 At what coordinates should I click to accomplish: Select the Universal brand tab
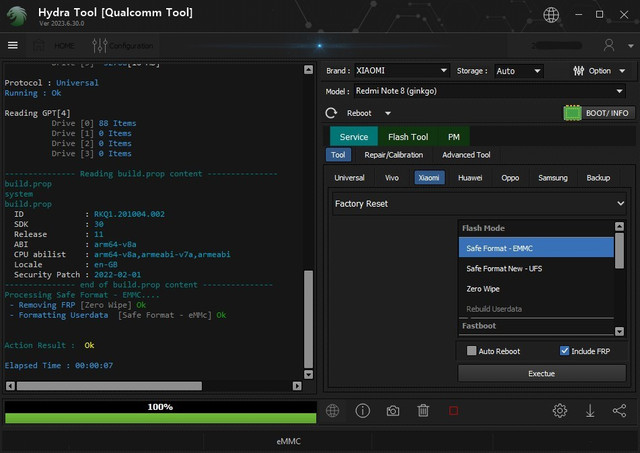(349, 178)
